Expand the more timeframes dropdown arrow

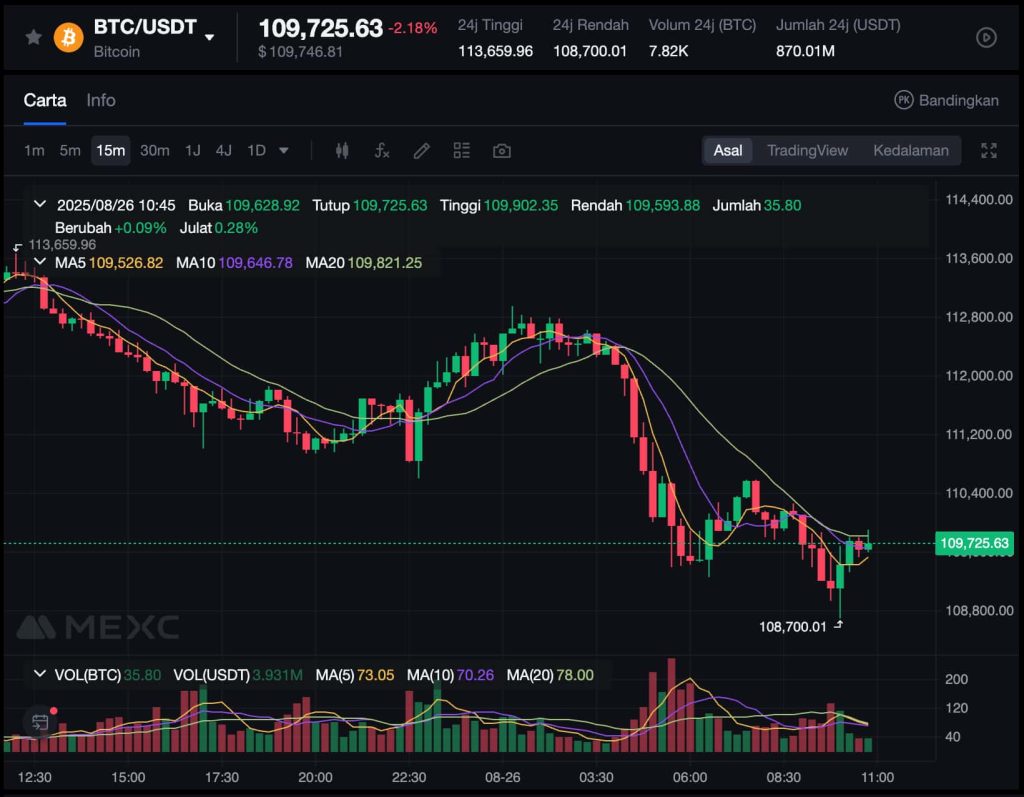point(284,151)
